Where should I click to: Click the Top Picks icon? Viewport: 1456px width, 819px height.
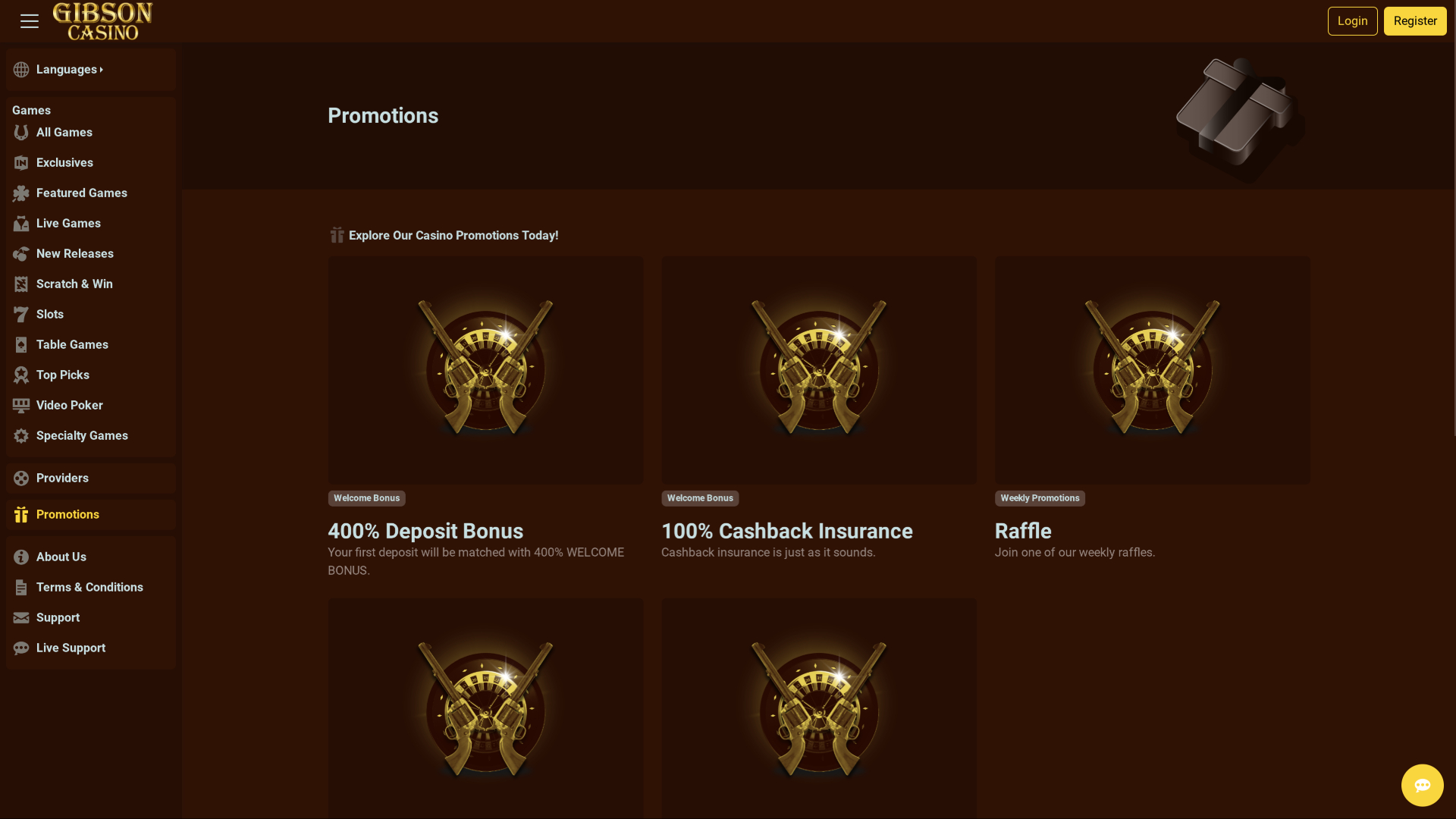coord(20,375)
